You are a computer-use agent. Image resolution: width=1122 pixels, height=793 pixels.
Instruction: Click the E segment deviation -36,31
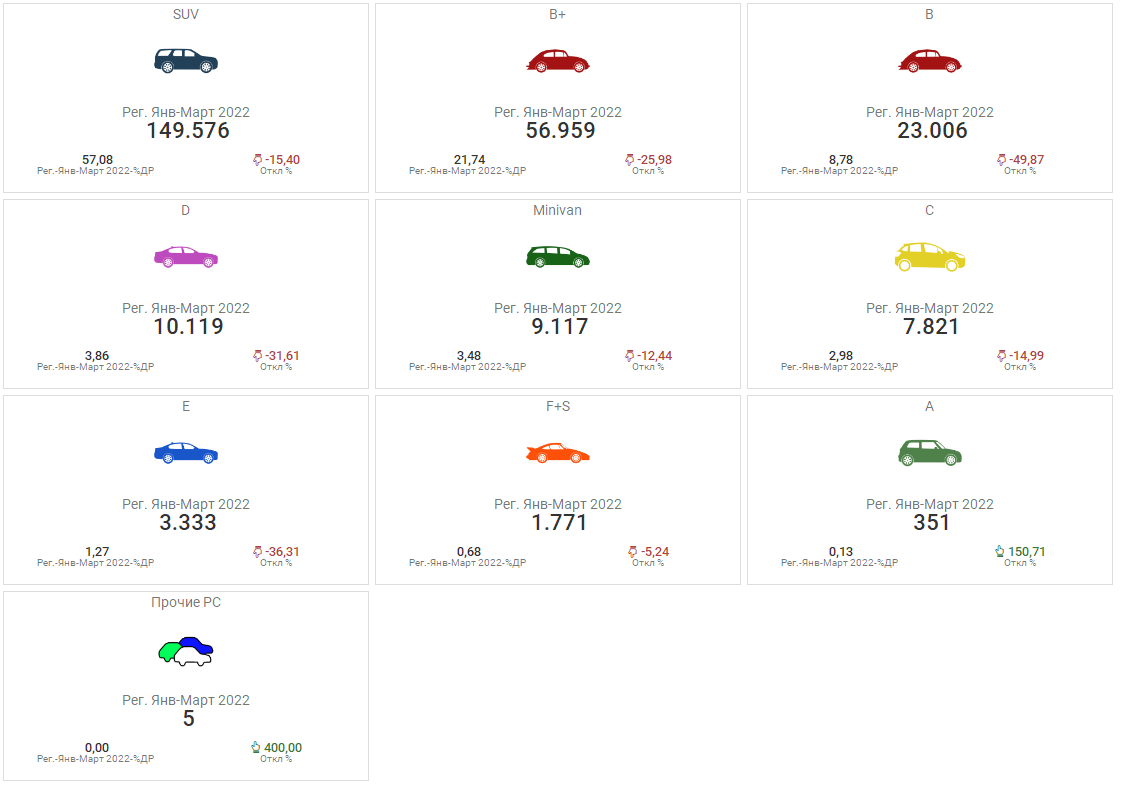[x=282, y=552]
